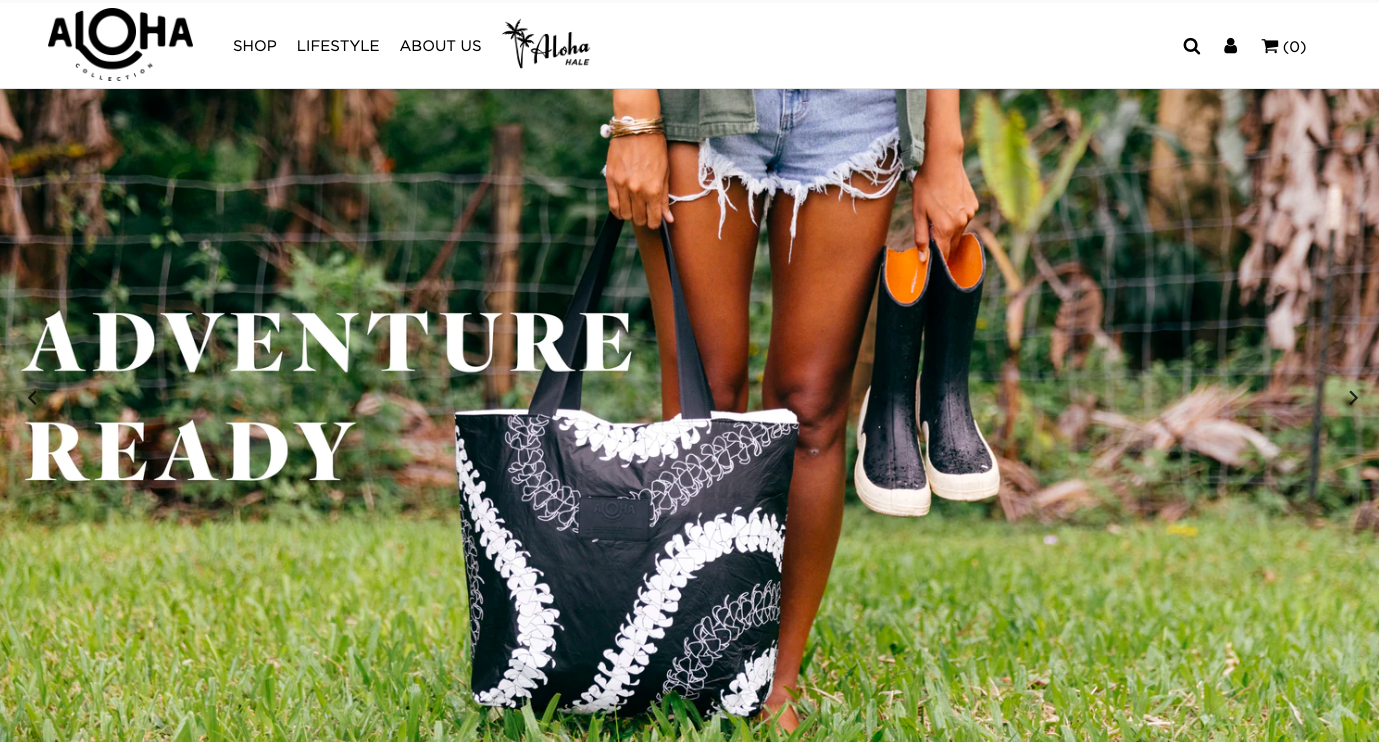
Task: Expand the SHOP navigation menu
Action: 255,46
